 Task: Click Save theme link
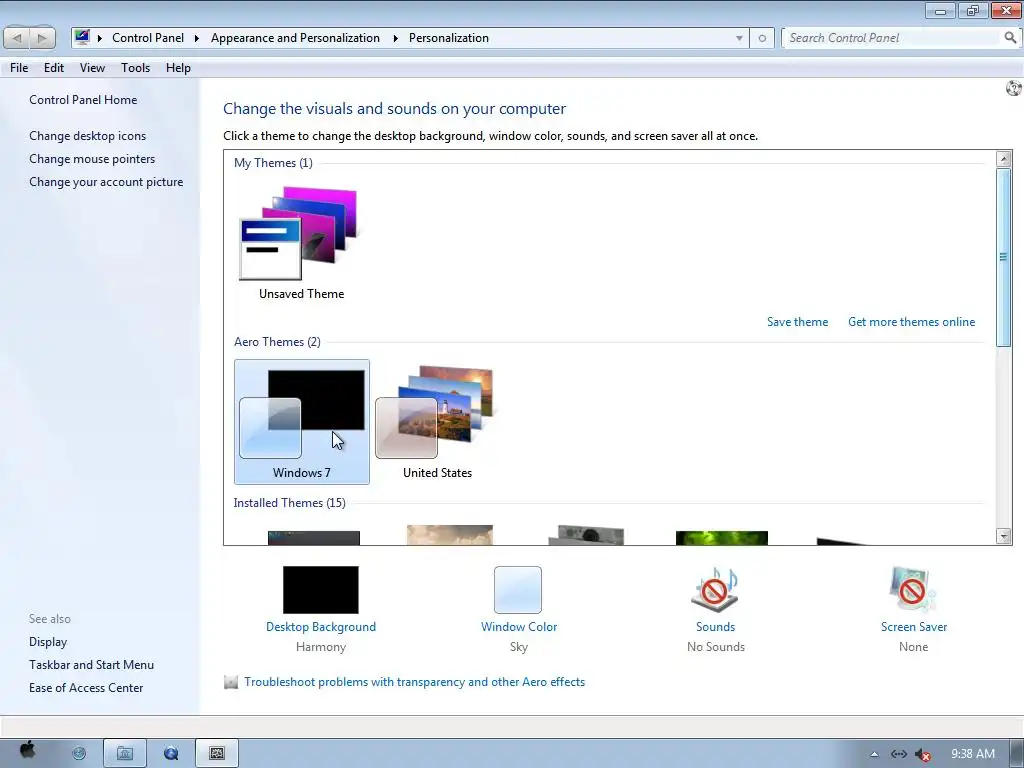pyautogui.click(x=797, y=322)
